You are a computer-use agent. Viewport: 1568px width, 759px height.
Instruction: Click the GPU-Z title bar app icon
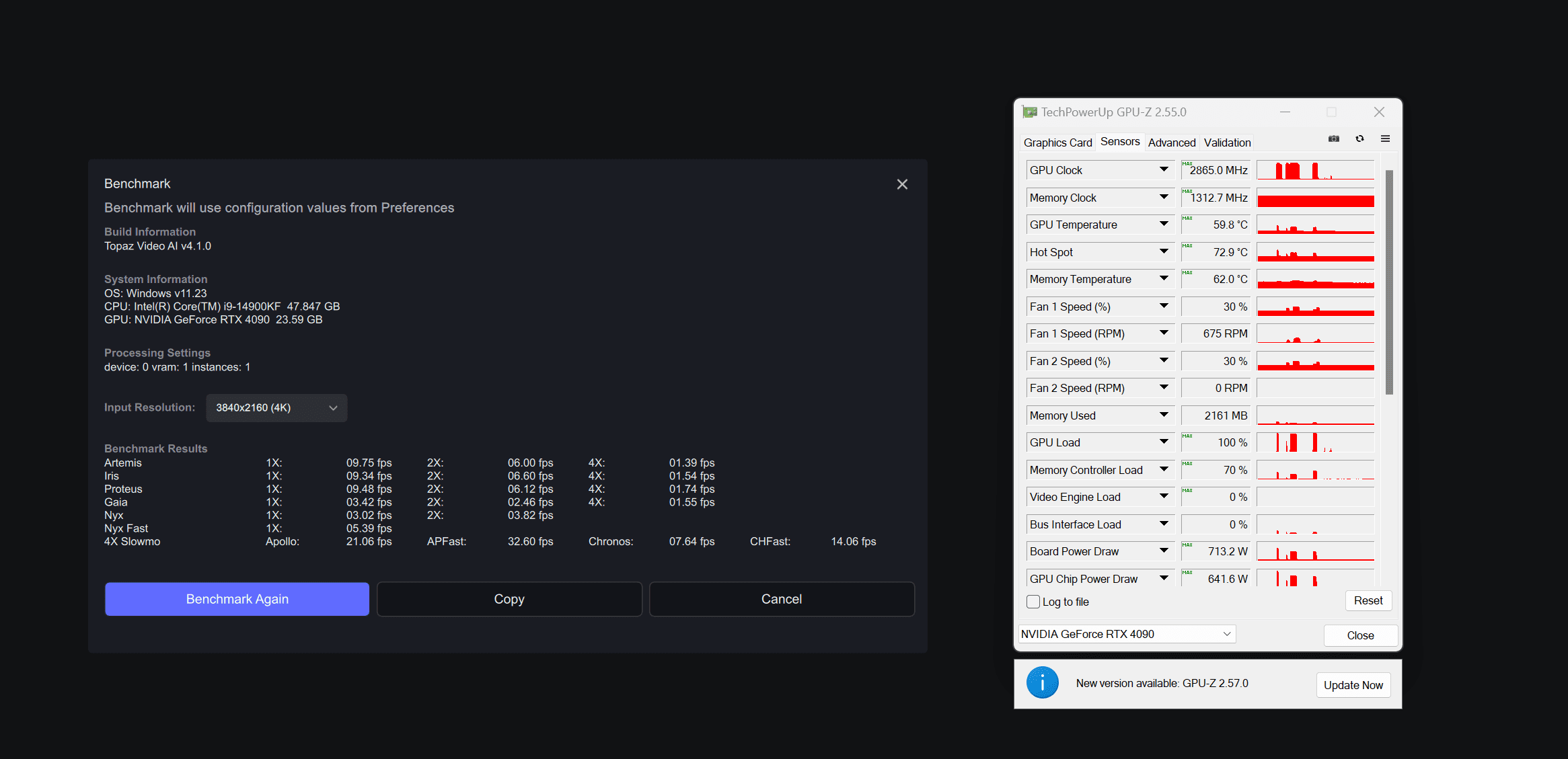[1029, 112]
